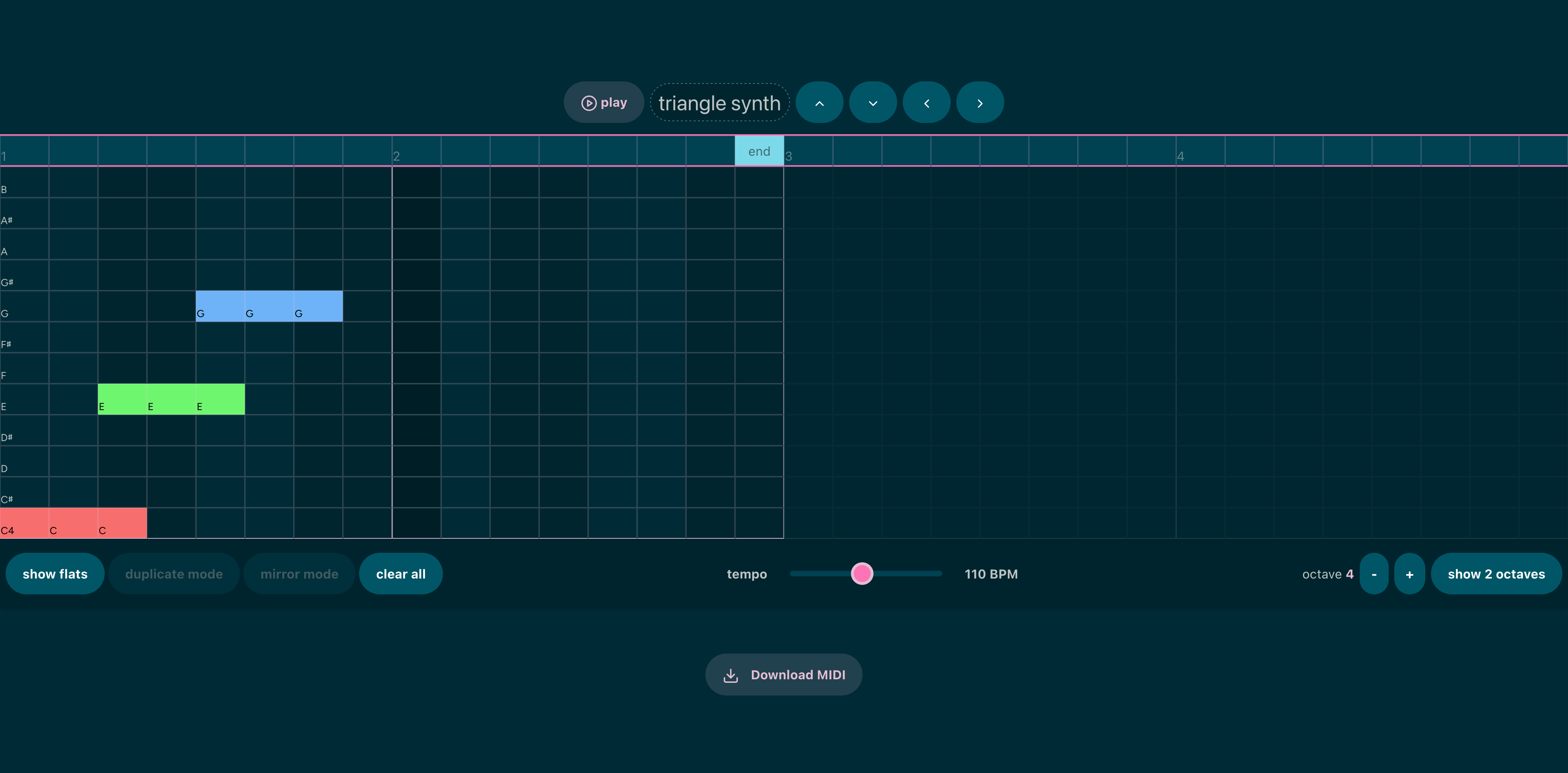Screen dimensions: 1568x773
Task: Select the end marker in the timeline
Action: [759, 151]
